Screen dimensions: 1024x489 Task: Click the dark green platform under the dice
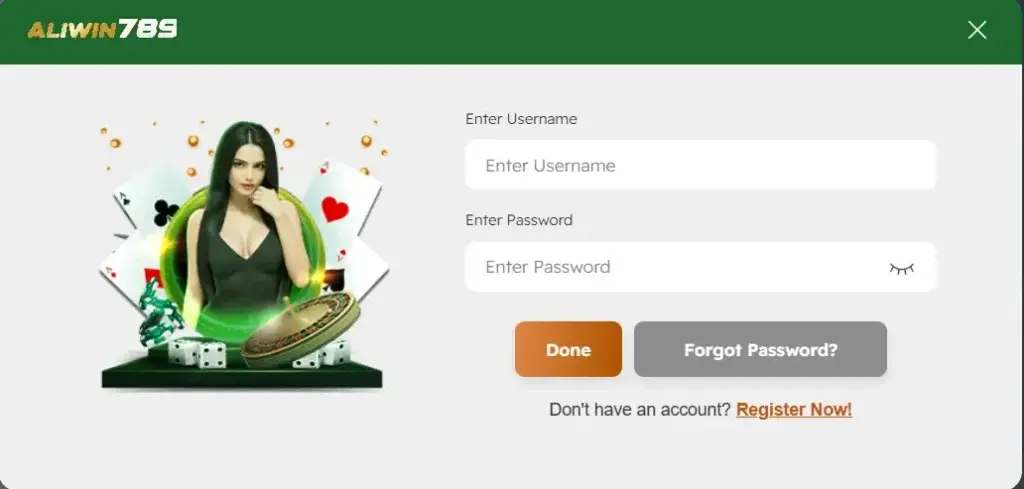(242, 373)
